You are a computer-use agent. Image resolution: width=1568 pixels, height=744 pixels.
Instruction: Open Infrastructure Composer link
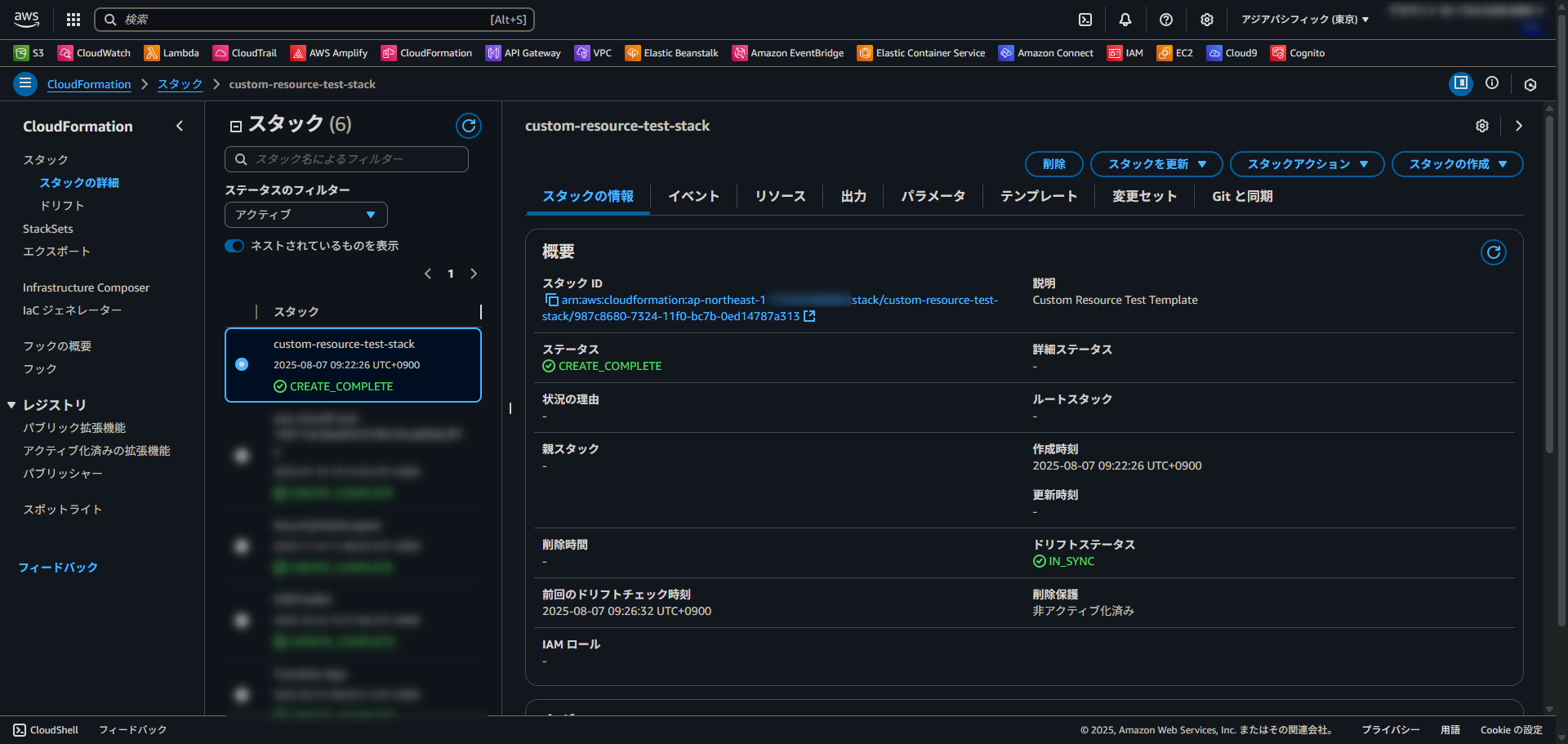[86, 287]
